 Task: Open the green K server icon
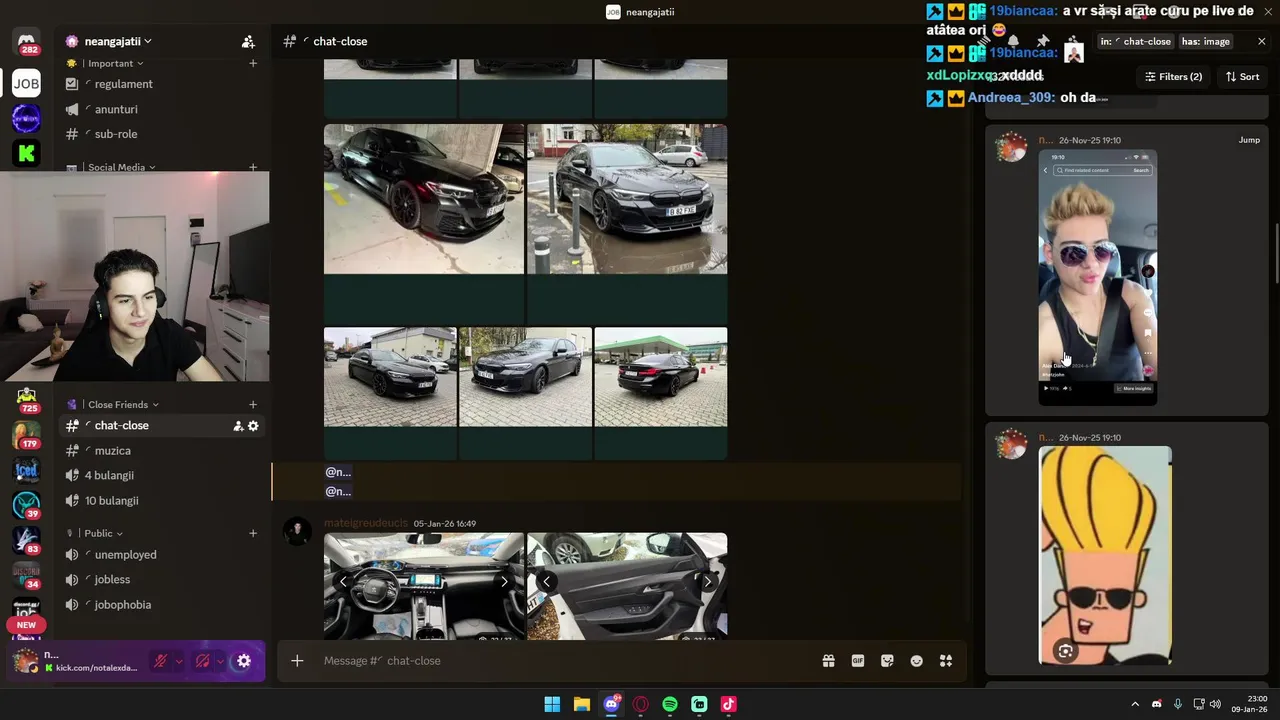[x=26, y=153]
